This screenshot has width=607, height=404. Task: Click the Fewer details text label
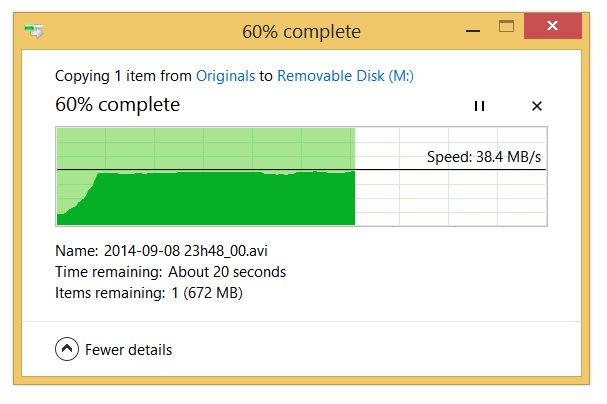tap(129, 350)
